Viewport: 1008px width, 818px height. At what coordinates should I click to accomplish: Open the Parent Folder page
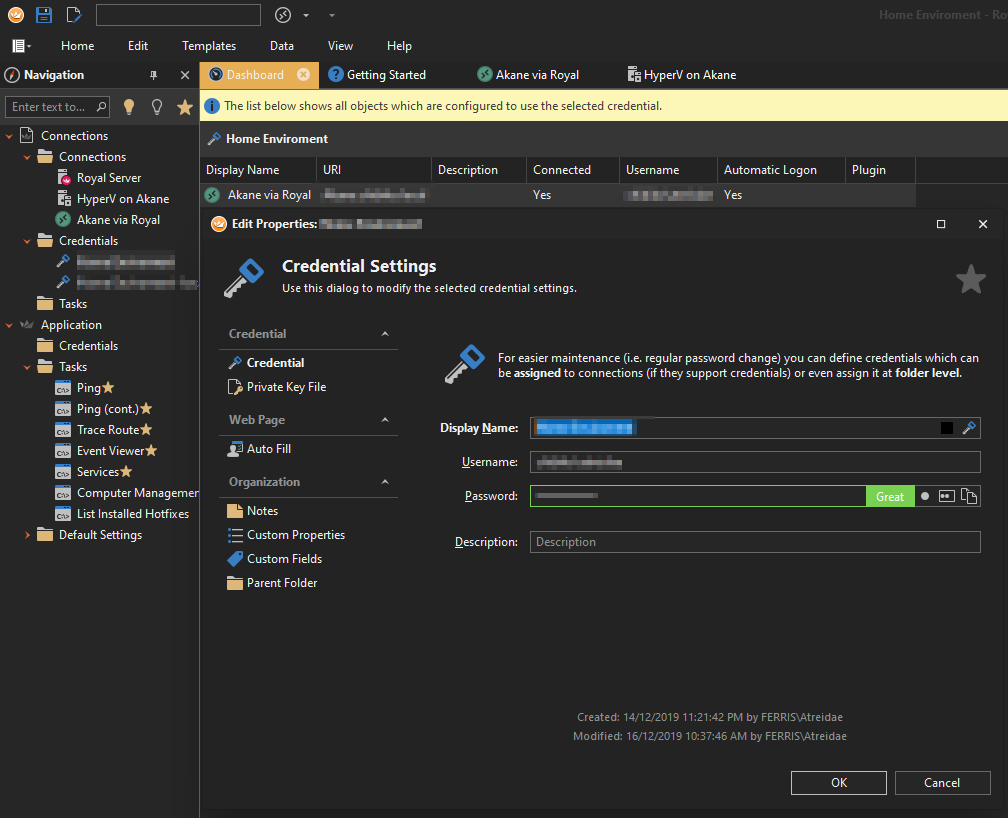click(x=282, y=583)
